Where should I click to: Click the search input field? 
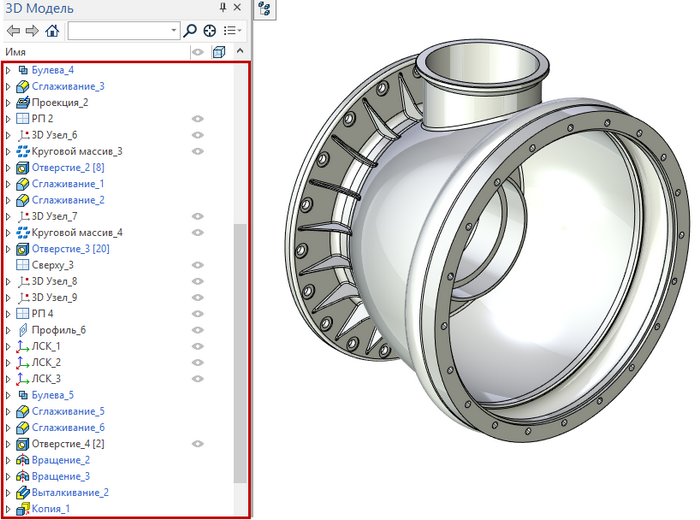click(118, 30)
